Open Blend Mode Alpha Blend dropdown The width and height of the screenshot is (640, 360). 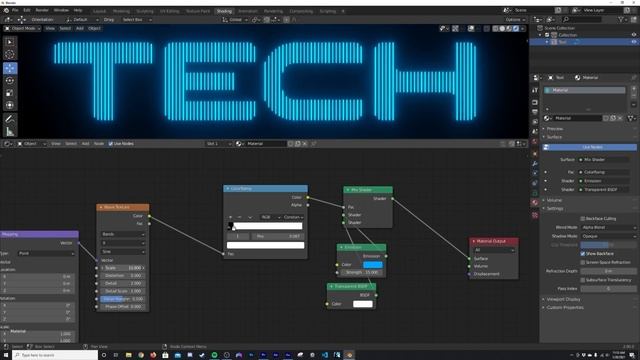pos(608,227)
